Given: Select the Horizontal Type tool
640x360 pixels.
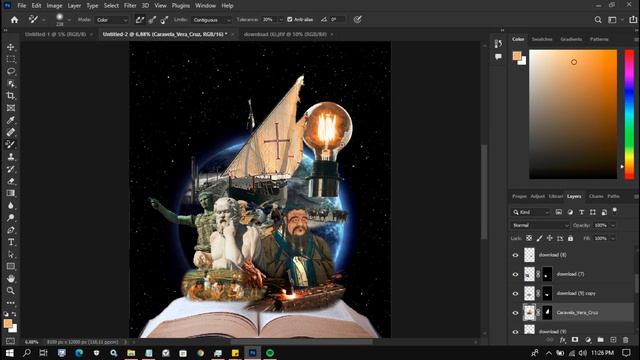Looking at the screenshot, I should [x=11, y=242].
